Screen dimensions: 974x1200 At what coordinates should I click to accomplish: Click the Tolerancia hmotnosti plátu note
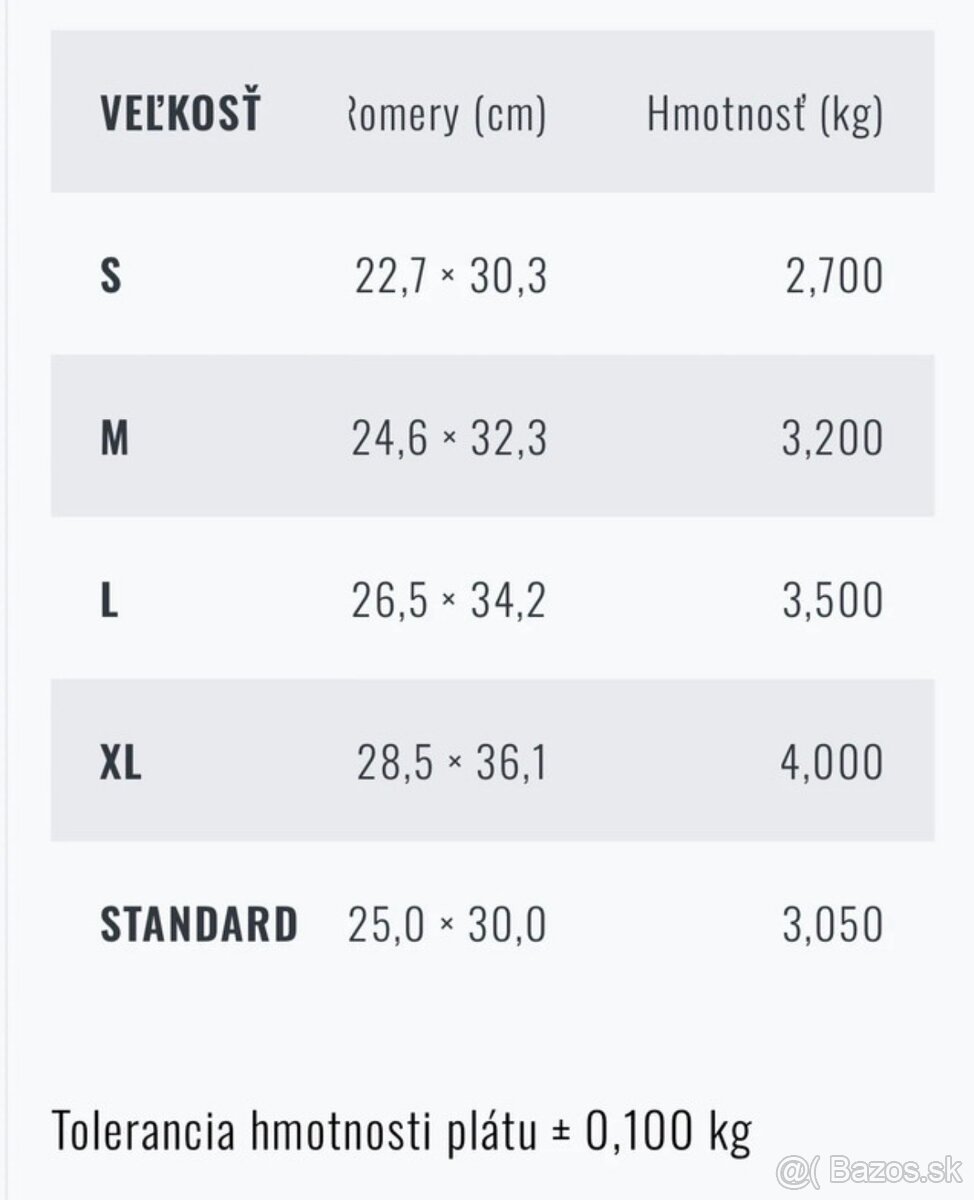coord(401,1131)
